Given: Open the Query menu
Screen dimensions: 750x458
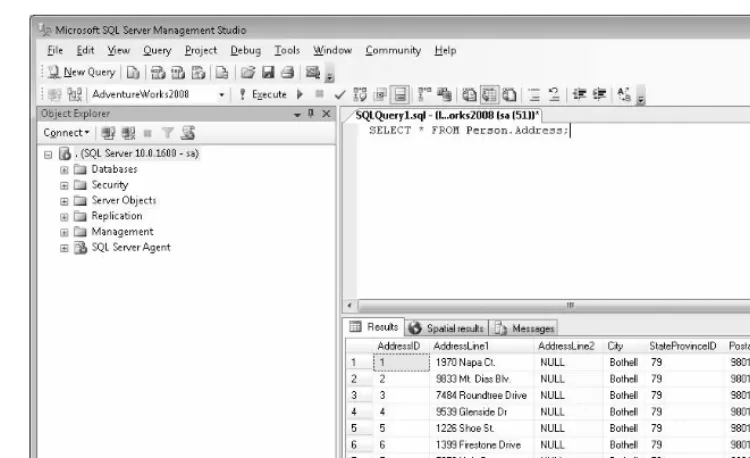Looking at the screenshot, I should pyautogui.click(x=157, y=50).
